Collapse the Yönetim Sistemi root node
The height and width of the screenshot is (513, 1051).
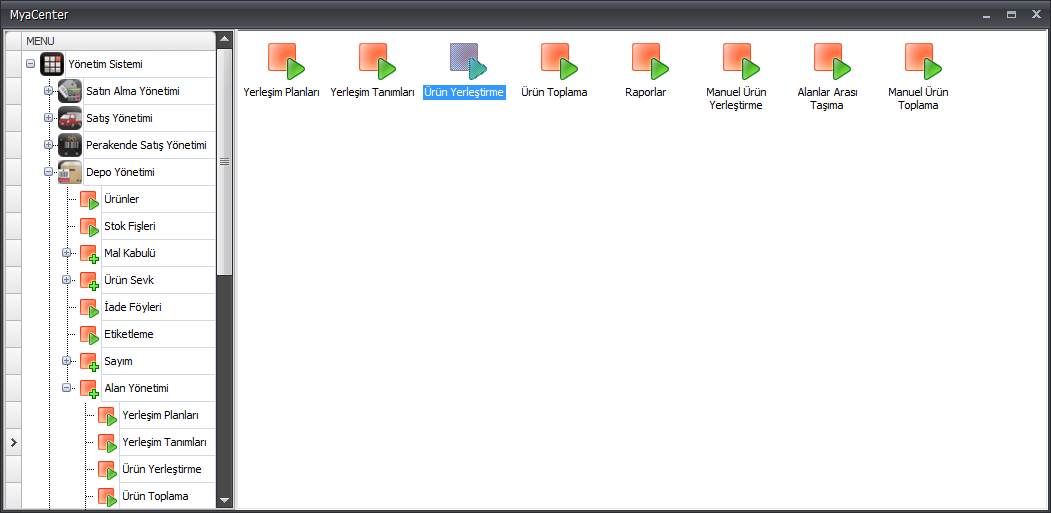pyautogui.click(x=30, y=64)
